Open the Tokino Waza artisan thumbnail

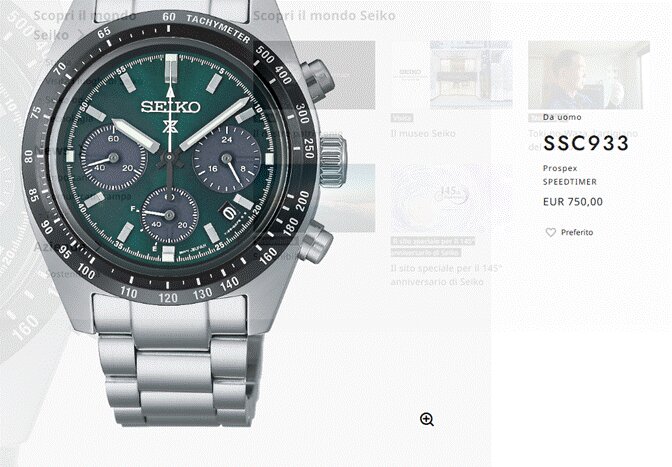click(x=589, y=75)
